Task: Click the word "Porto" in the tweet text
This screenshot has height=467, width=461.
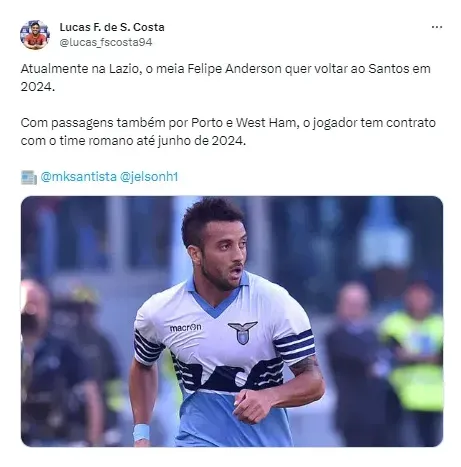Action: [207, 123]
